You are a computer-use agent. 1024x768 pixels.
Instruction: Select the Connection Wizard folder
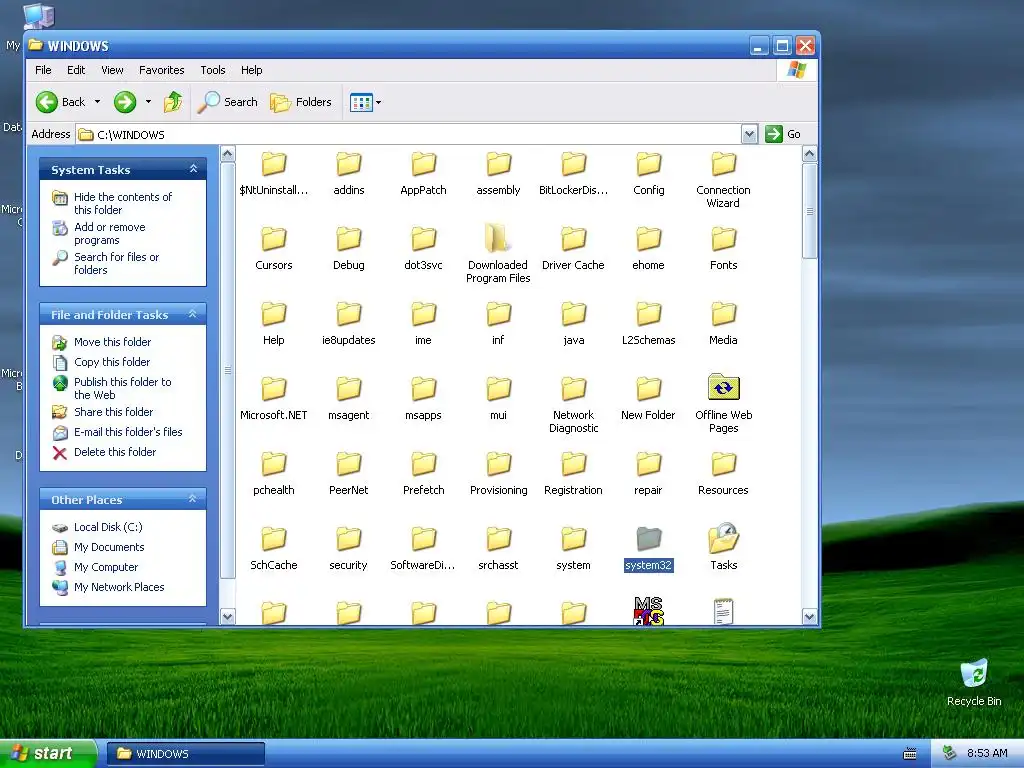(x=723, y=180)
